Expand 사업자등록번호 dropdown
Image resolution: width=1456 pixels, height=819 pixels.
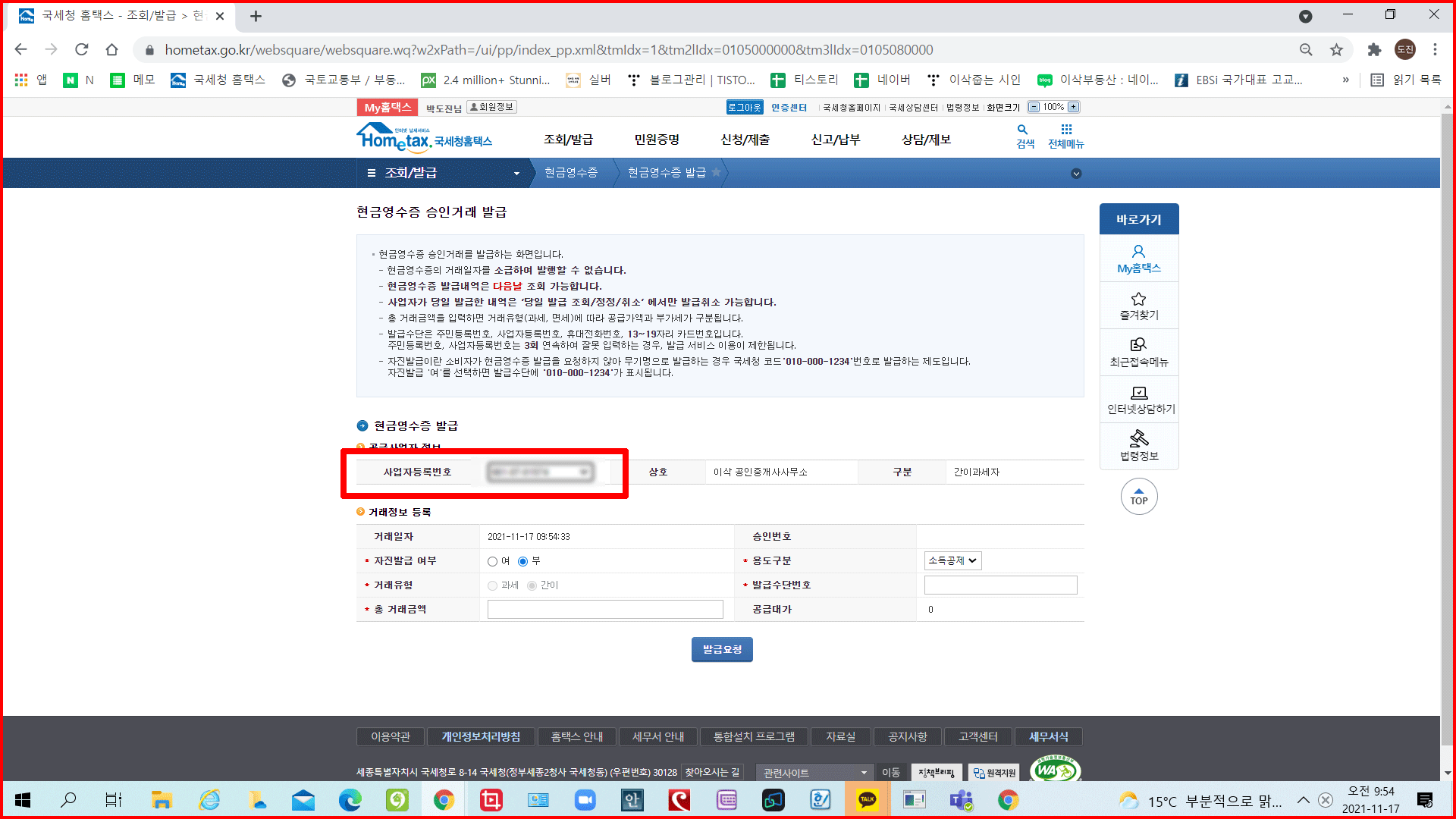(584, 472)
